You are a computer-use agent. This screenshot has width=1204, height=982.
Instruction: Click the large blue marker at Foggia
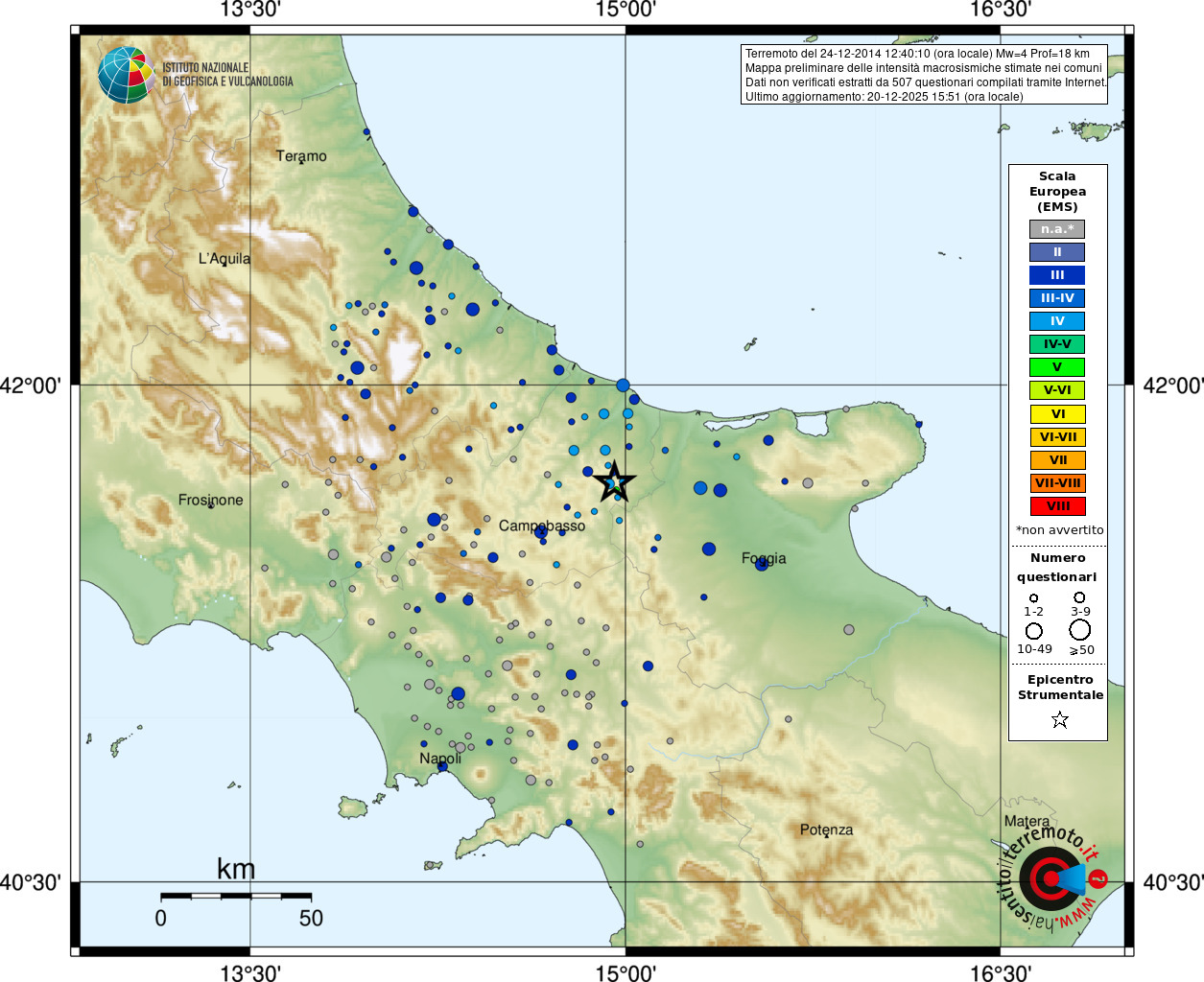(x=762, y=564)
